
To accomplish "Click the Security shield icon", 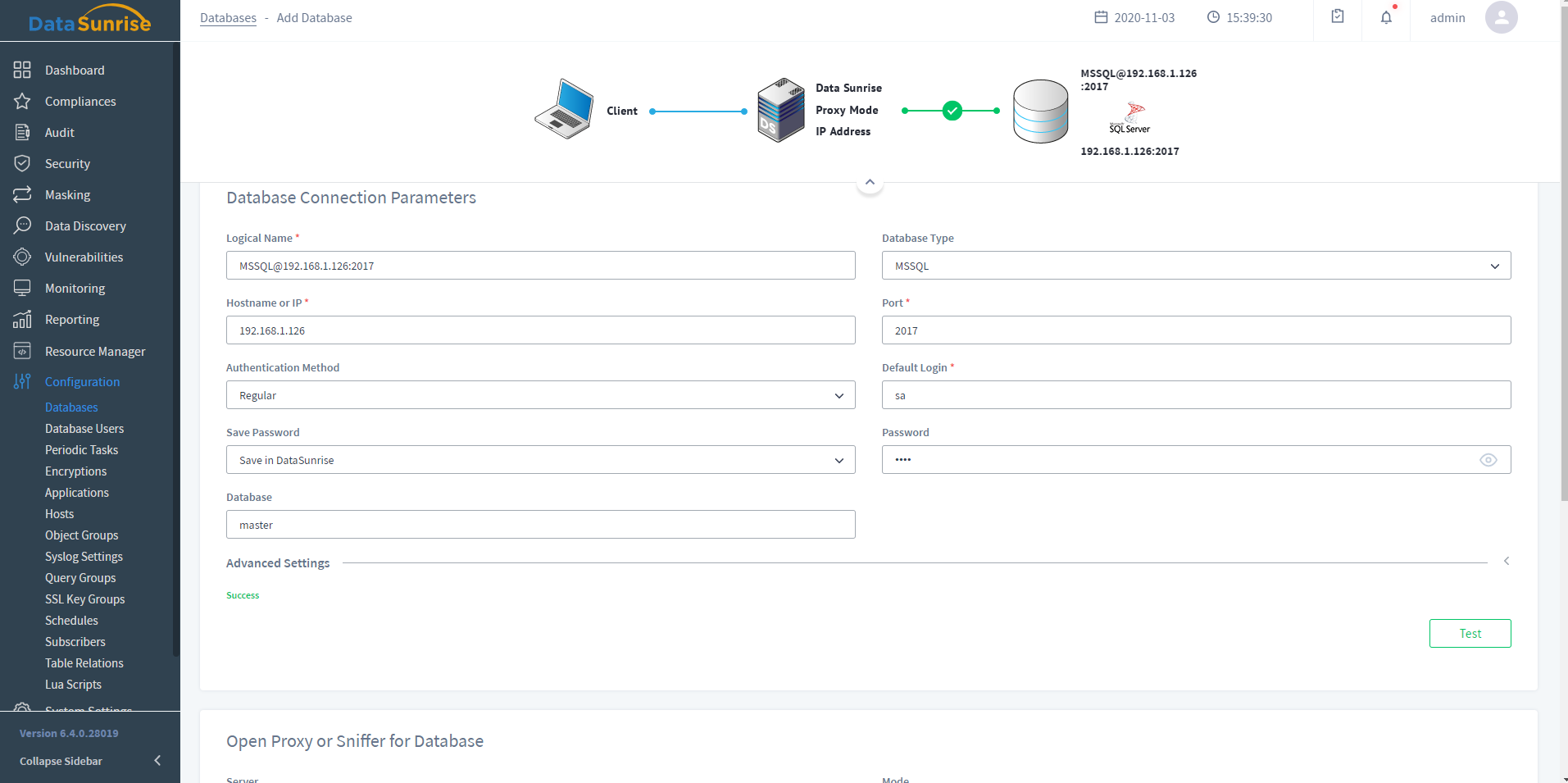I will [22, 163].
